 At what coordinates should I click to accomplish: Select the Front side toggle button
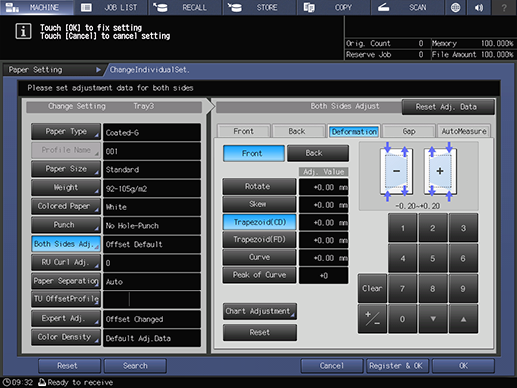254,153
